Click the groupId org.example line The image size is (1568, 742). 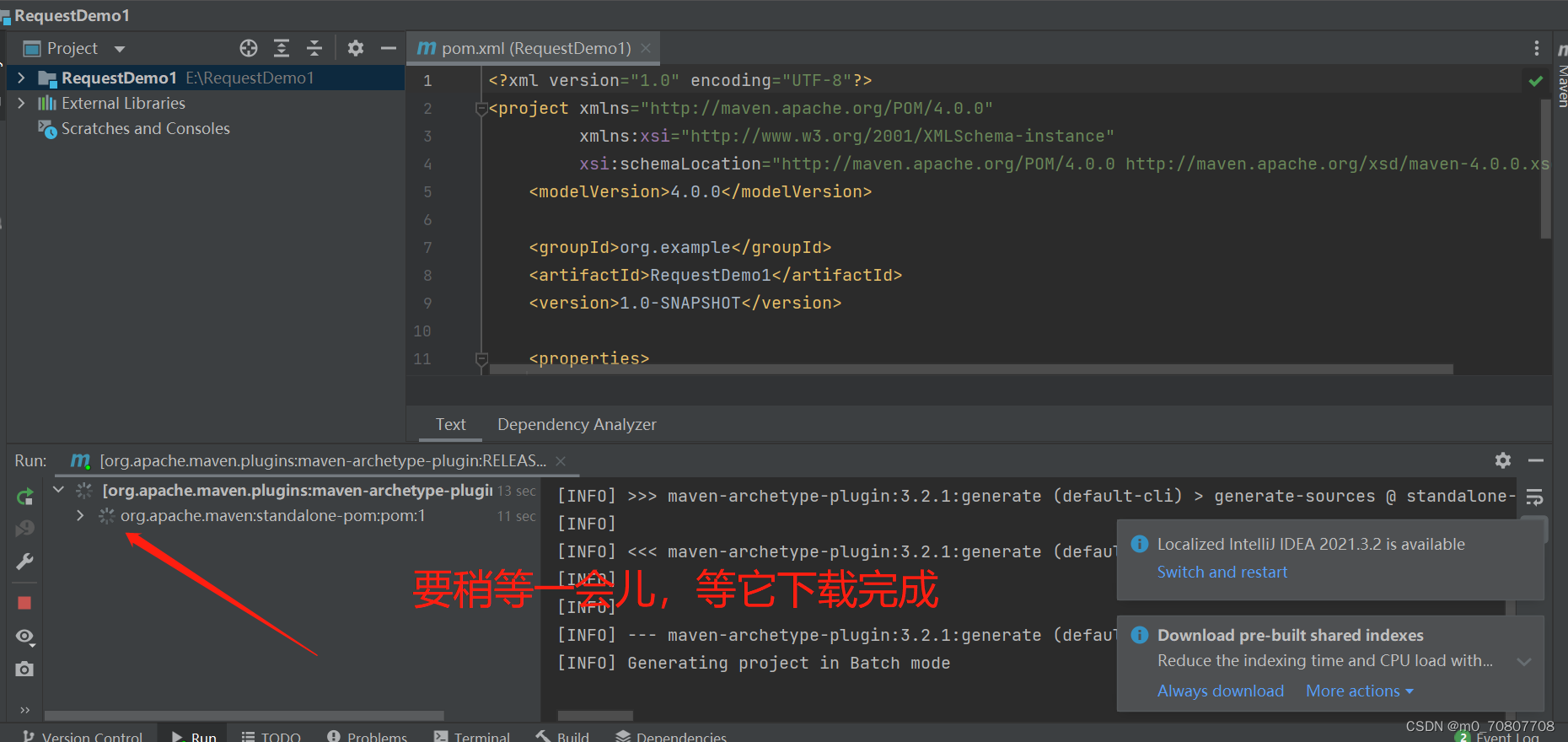coord(679,247)
